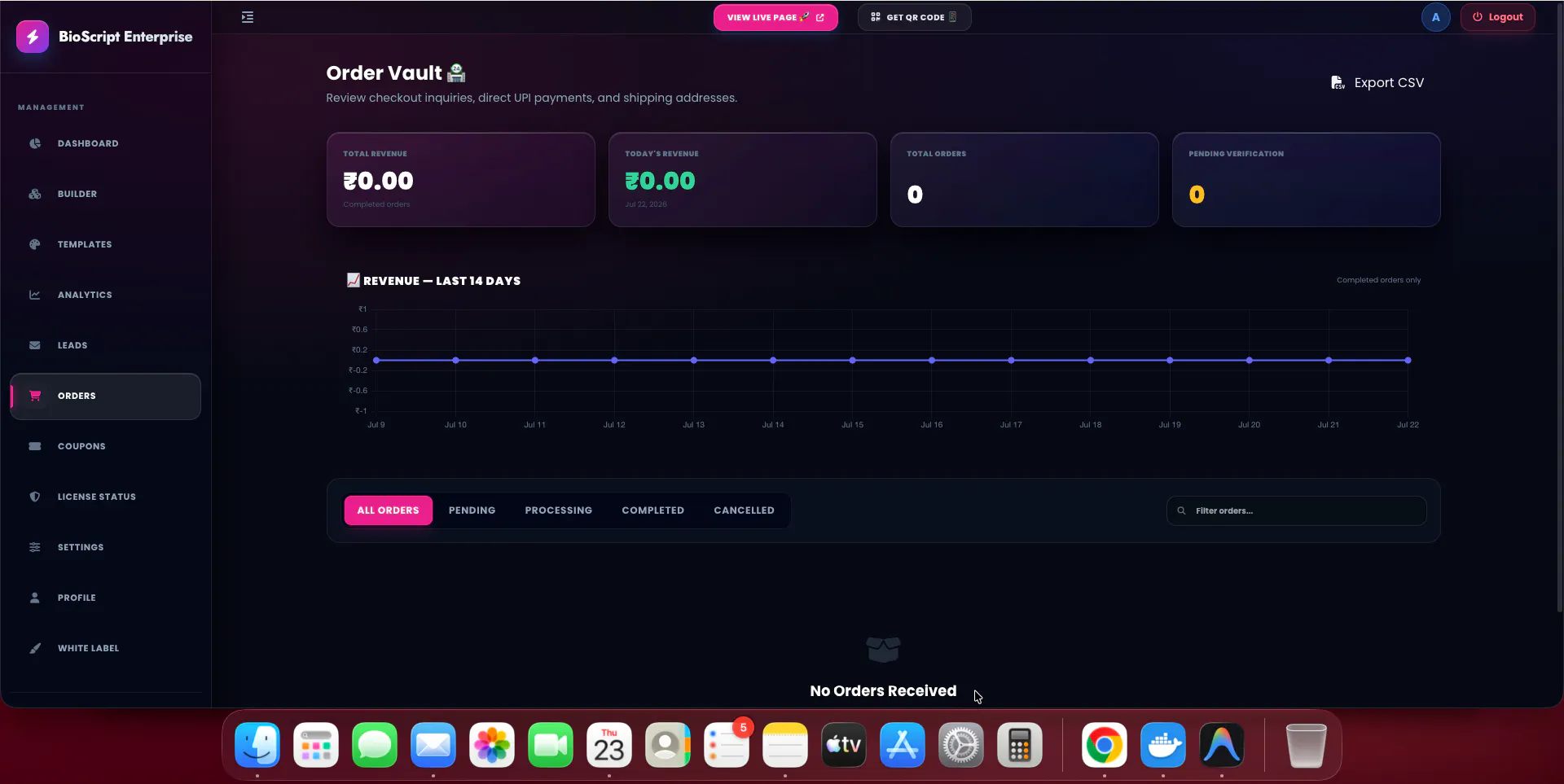Open App Store from the Dock
This screenshot has width=1564, height=784.
tap(903, 745)
